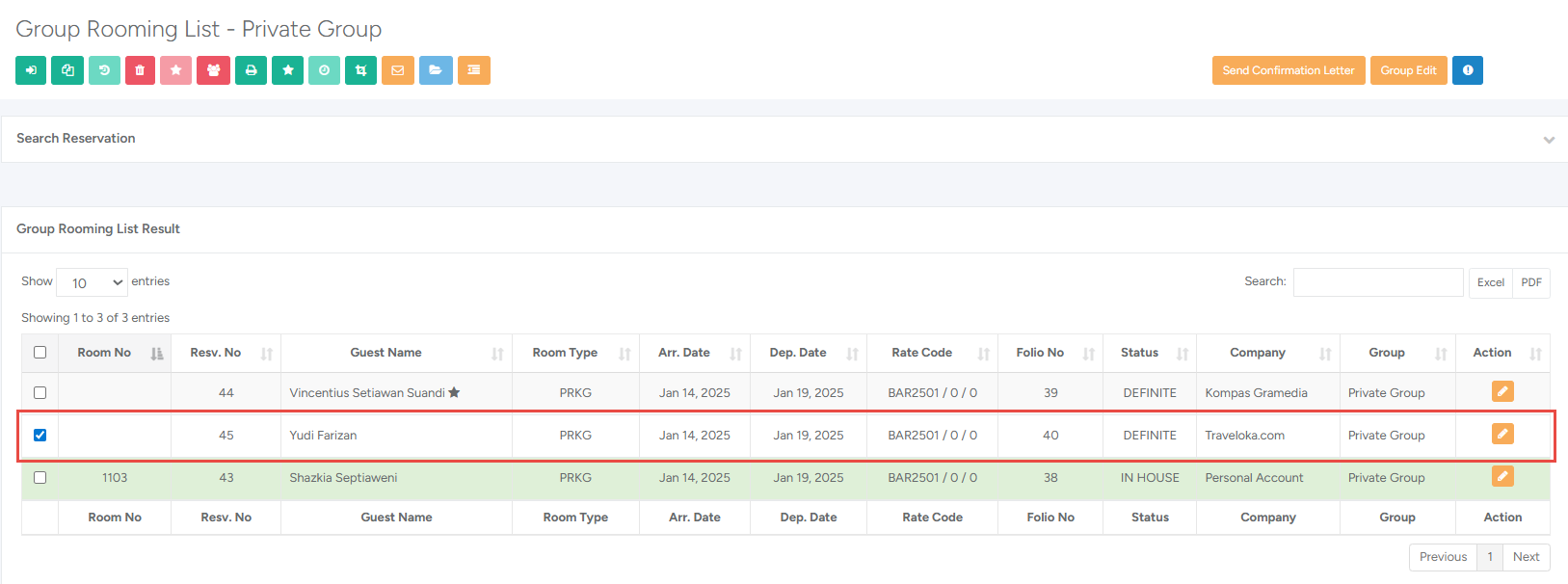1568x584 pixels.
Task: Click the red group people icon
Action: pyautogui.click(x=213, y=70)
